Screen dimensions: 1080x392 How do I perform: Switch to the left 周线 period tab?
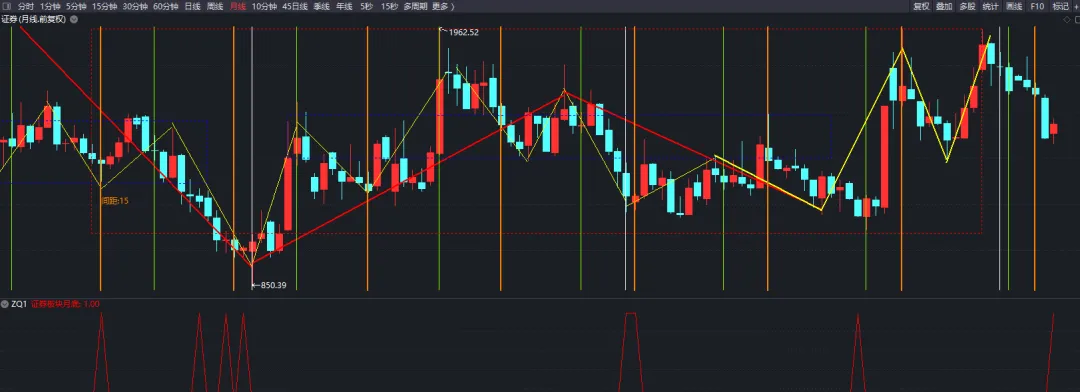(215, 6)
